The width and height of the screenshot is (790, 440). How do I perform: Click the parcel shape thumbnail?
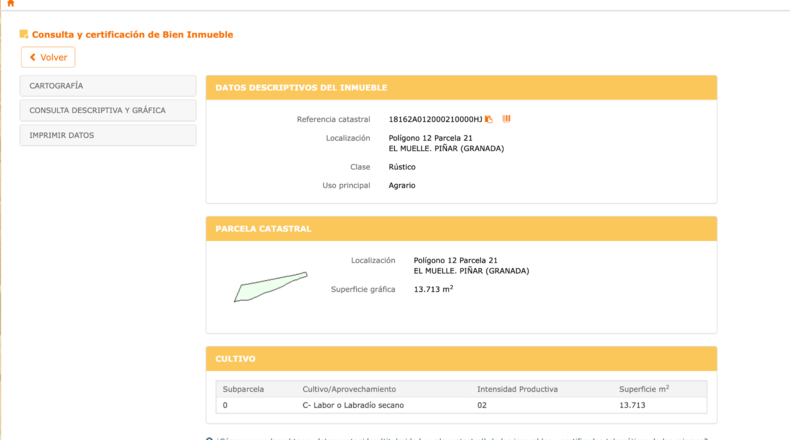tap(271, 287)
